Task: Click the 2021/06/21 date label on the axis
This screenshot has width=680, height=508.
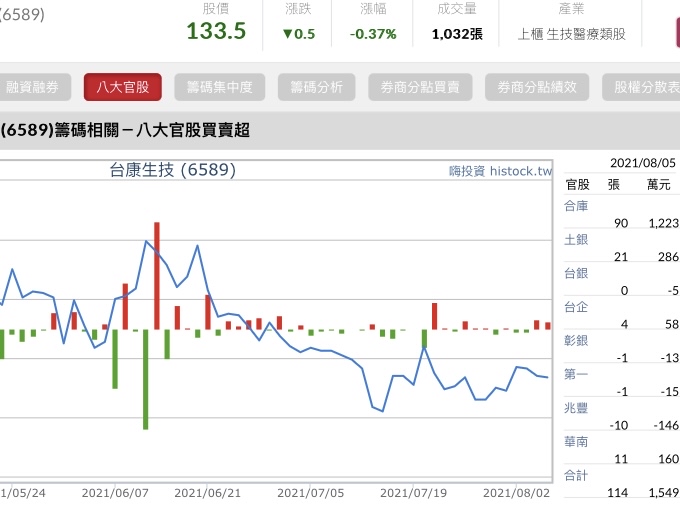Action: click(x=208, y=493)
